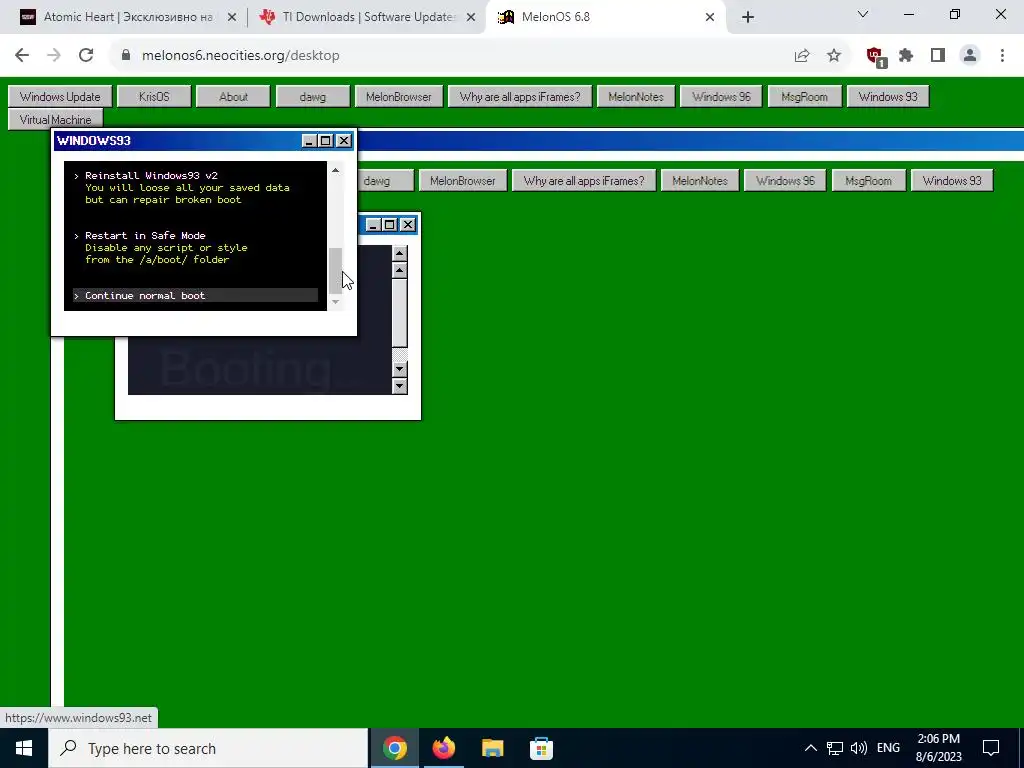Open Windows 96 in the nested second row

pos(785,181)
